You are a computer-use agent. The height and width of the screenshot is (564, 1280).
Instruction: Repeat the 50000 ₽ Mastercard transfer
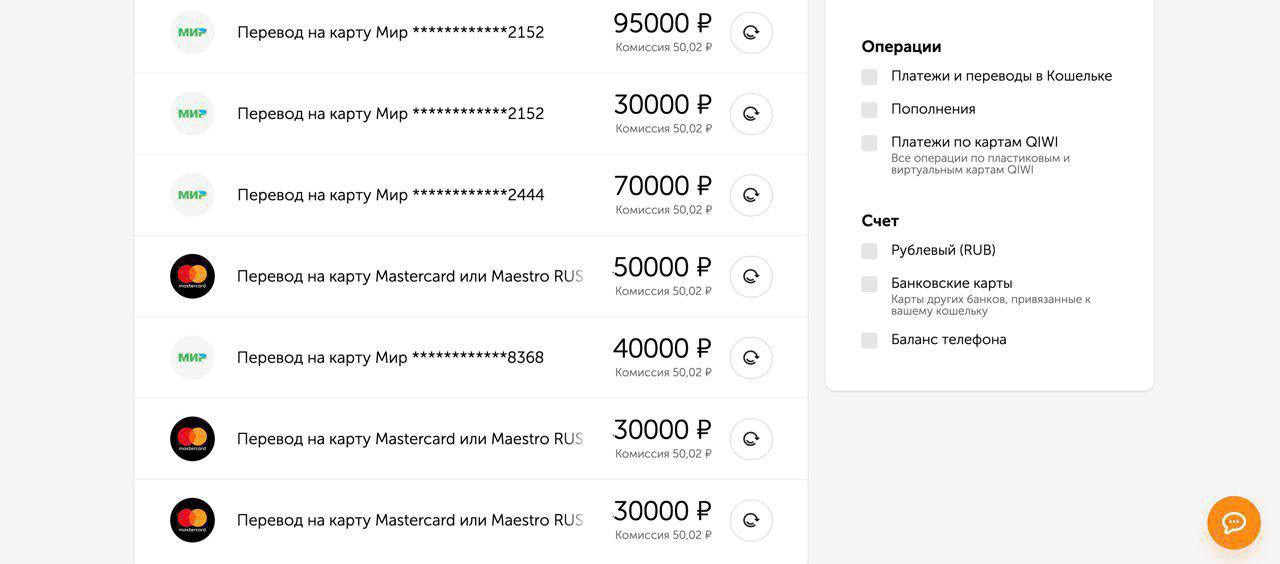(751, 277)
